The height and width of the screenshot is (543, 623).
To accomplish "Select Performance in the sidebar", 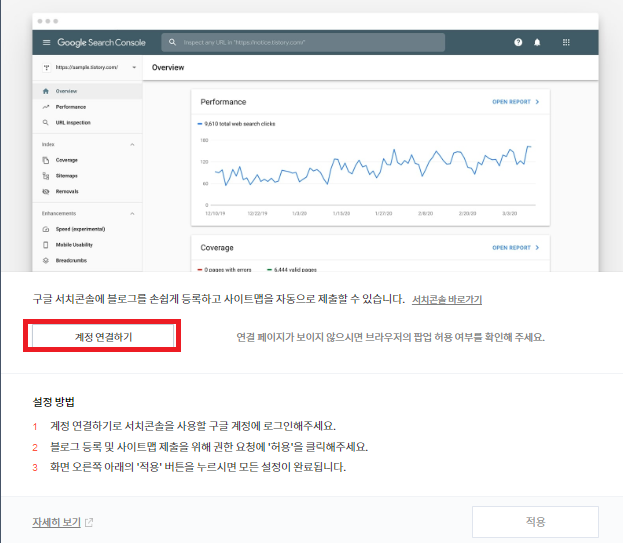I will tap(87, 107).
